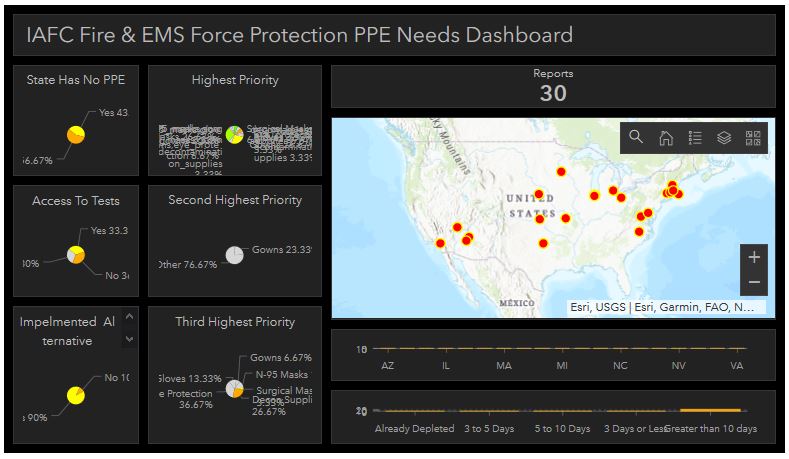Select the Access To Tests pie chart
789x459 pixels.
pyautogui.click(x=75, y=255)
